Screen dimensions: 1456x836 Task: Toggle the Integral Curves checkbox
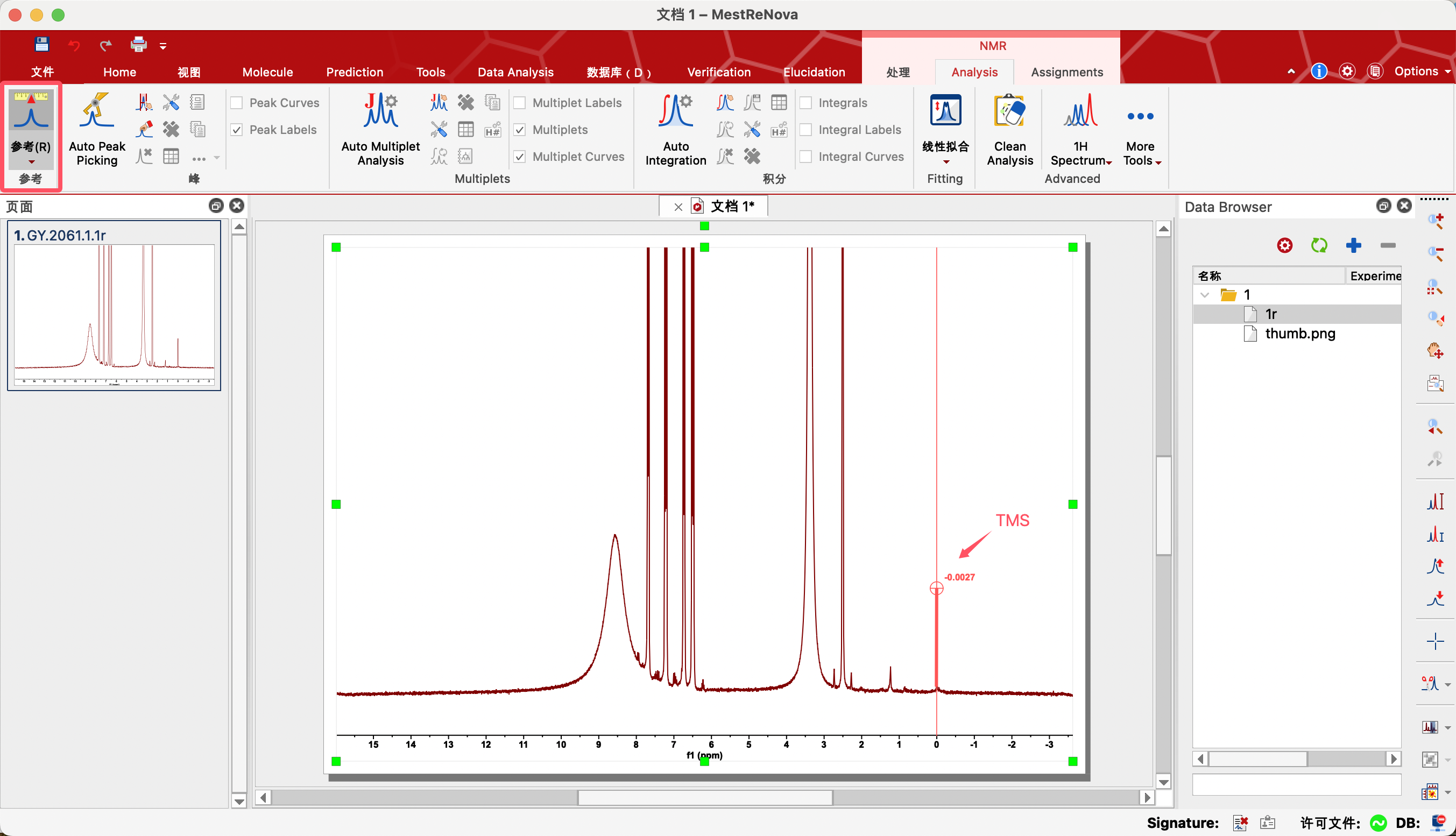coord(806,157)
